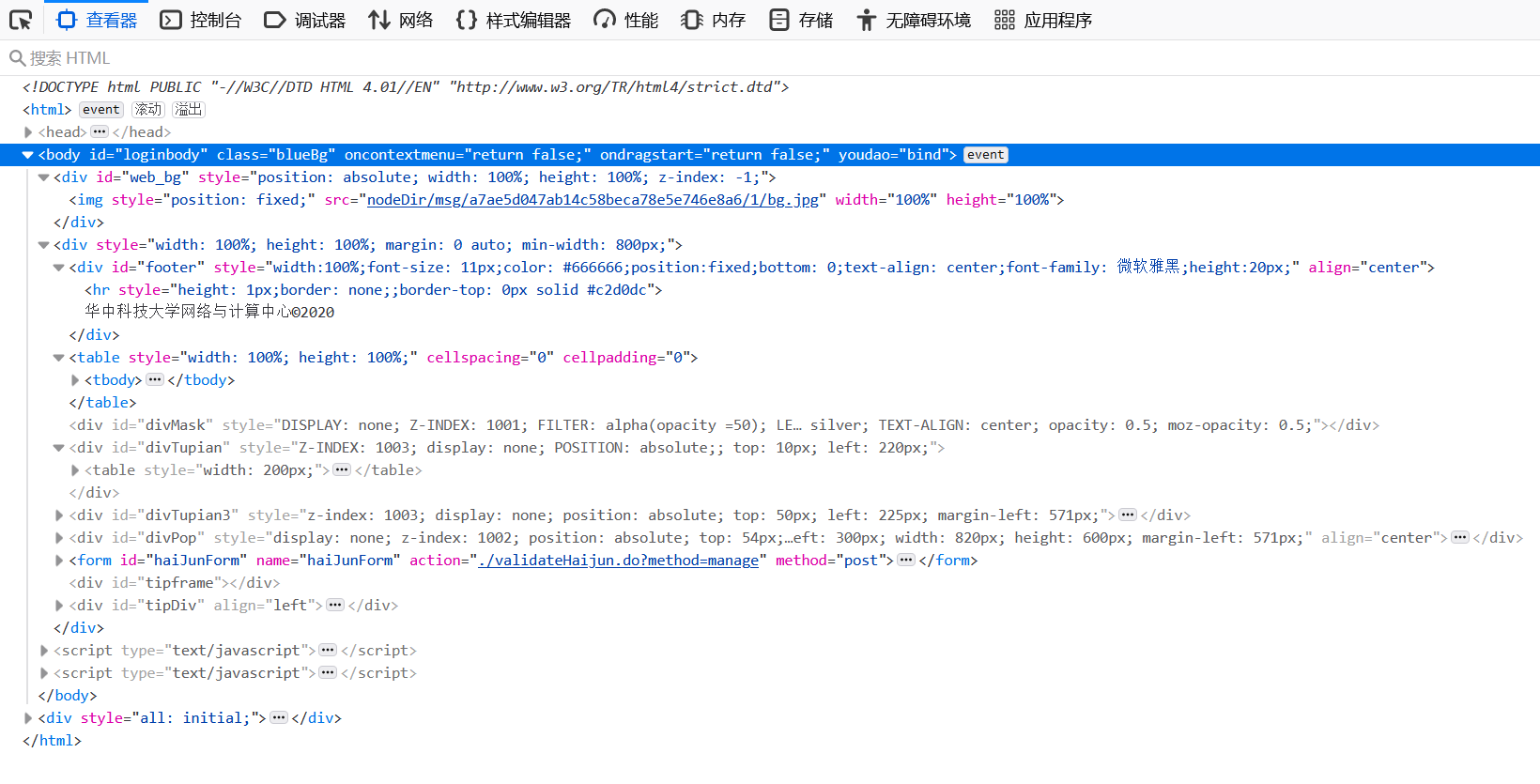Open the 调试器 debugger tab
The height and width of the screenshot is (784, 1540).
point(305,20)
